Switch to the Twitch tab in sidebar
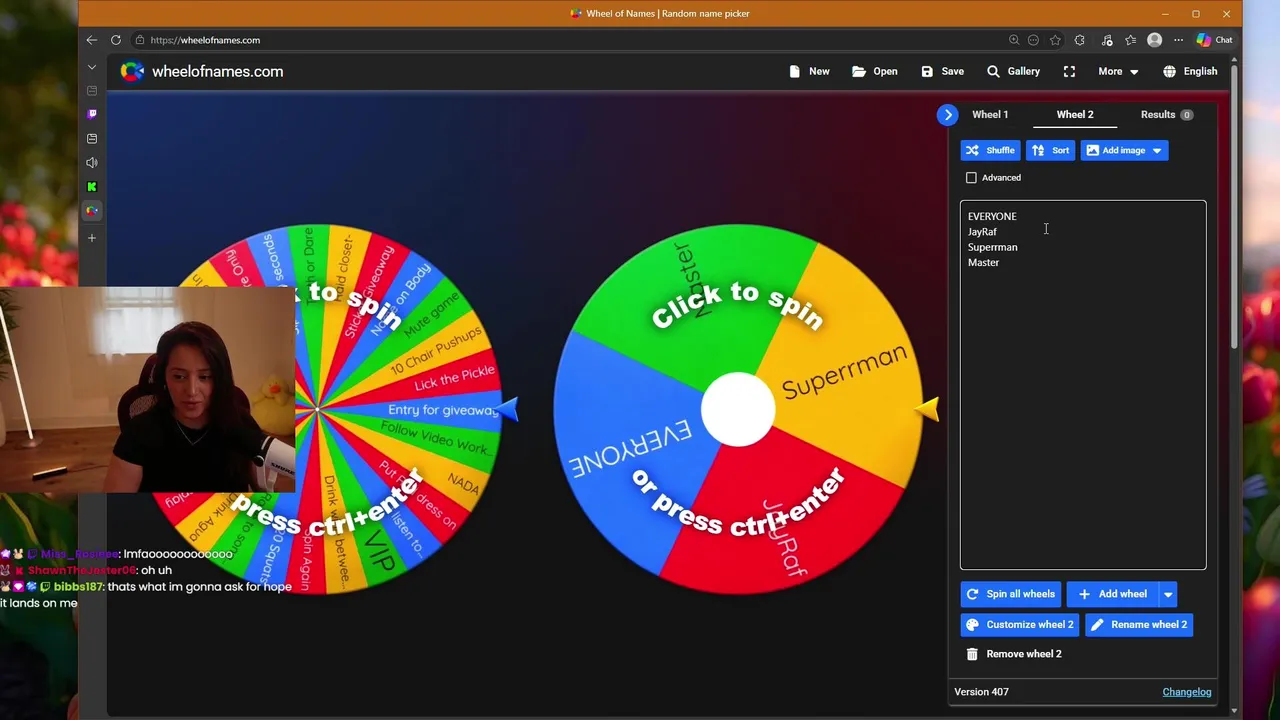1280x720 pixels. click(92, 114)
